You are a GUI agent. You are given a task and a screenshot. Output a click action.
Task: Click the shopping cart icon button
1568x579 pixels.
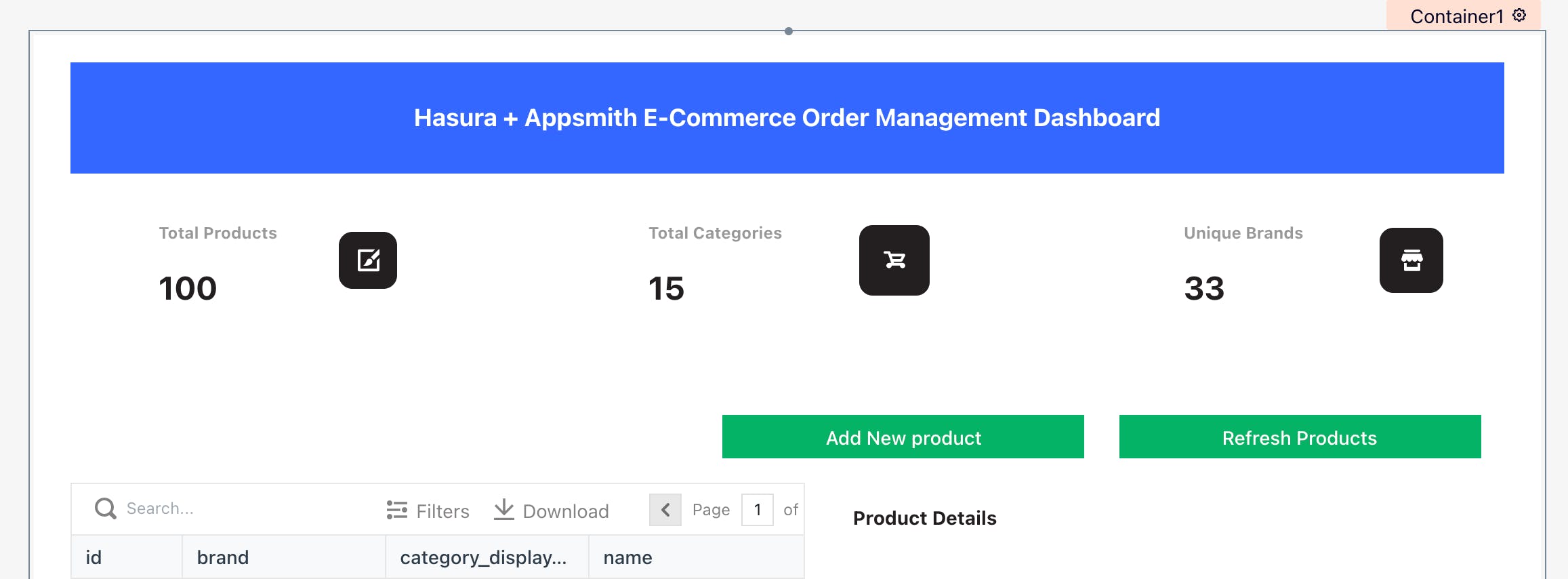tap(894, 260)
